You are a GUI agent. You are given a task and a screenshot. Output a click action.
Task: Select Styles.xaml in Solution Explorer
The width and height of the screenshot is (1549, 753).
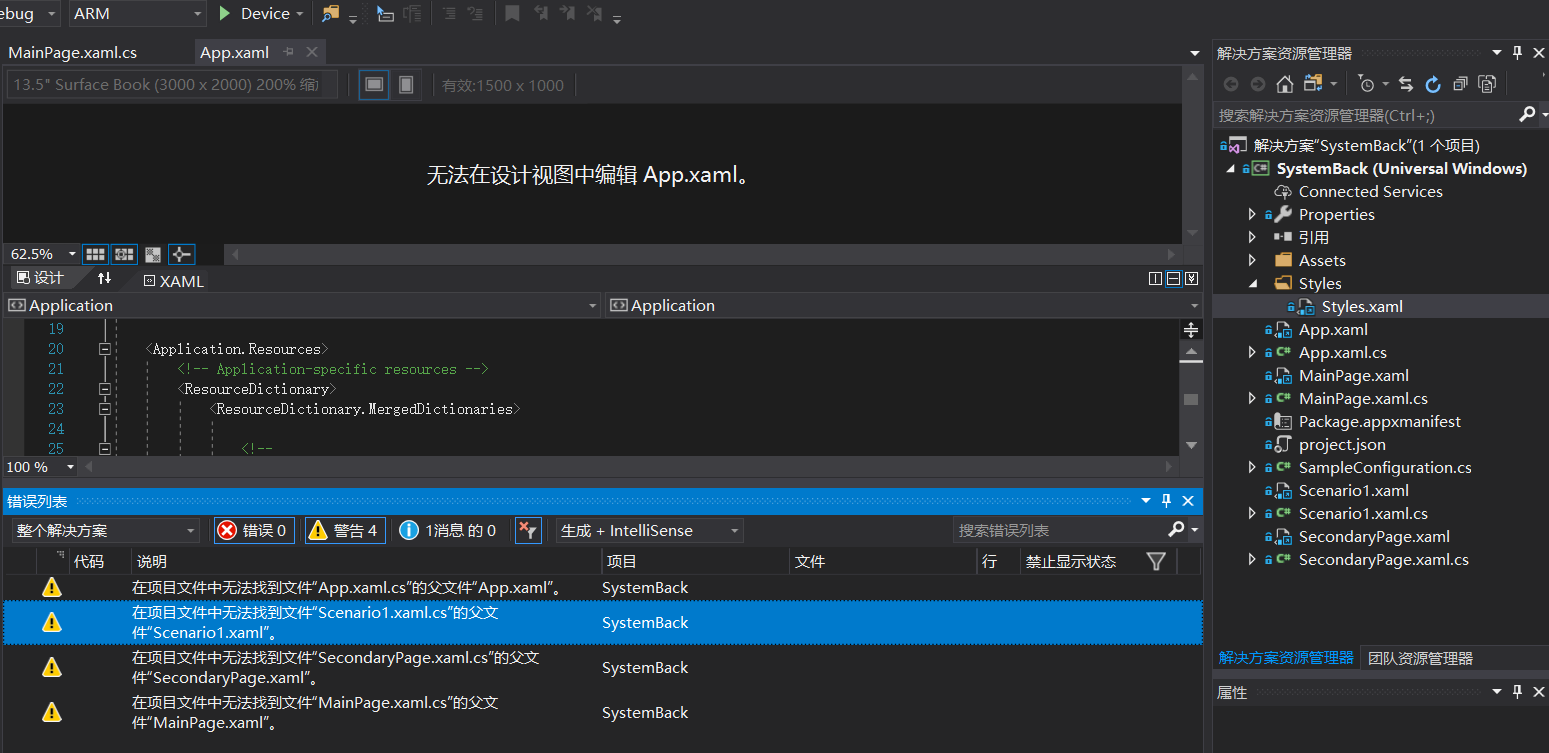pyautogui.click(x=1361, y=306)
